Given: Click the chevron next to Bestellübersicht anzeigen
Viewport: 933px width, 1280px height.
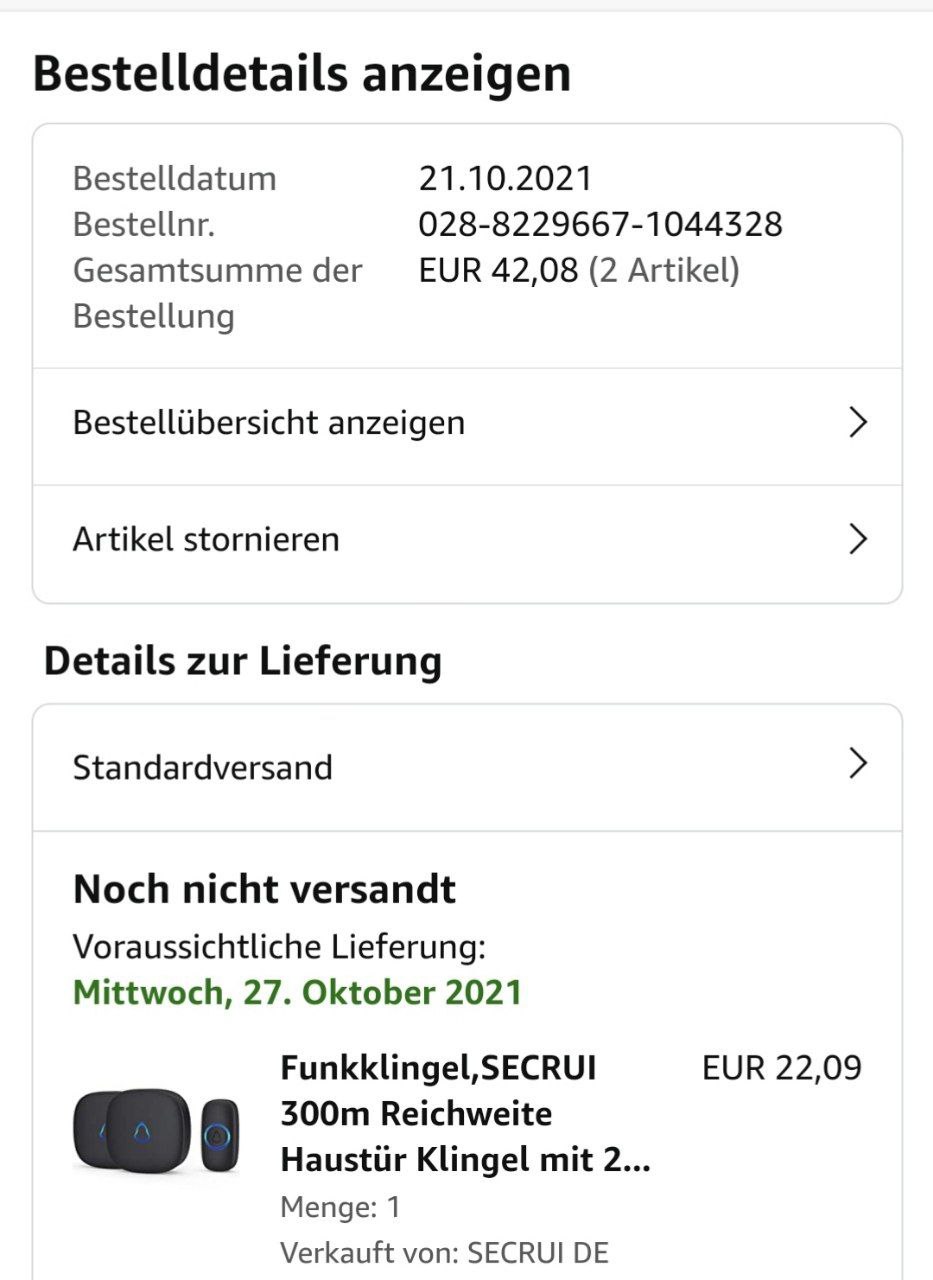Looking at the screenshot, I should point(857,423).
